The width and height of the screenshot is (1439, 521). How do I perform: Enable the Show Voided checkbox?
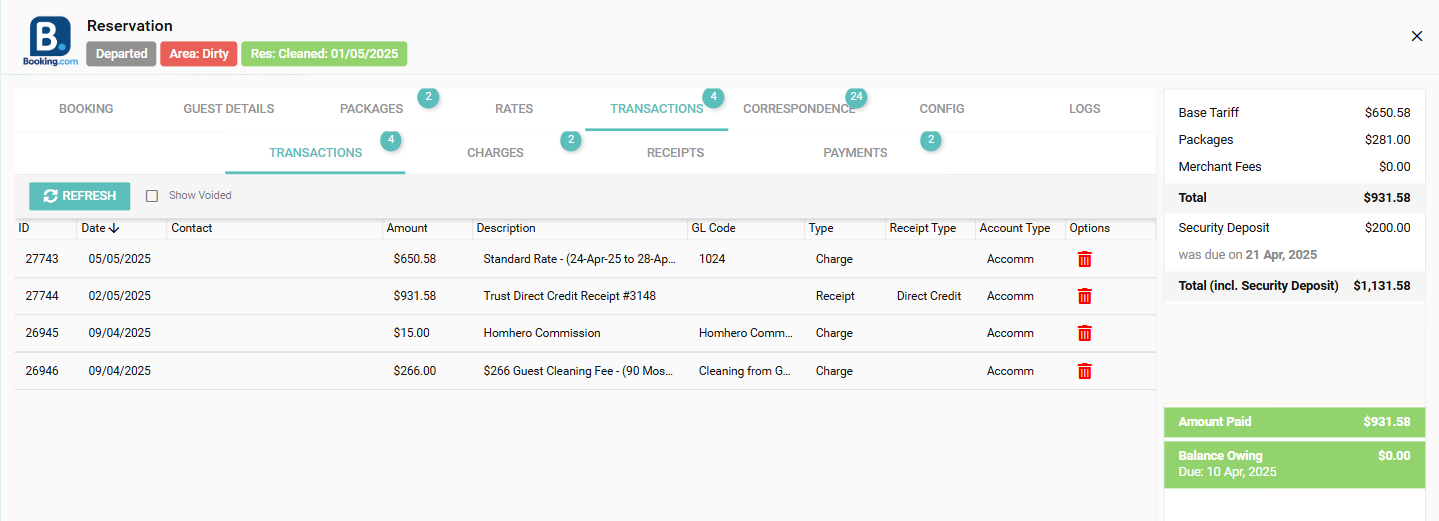click(152, 196)
